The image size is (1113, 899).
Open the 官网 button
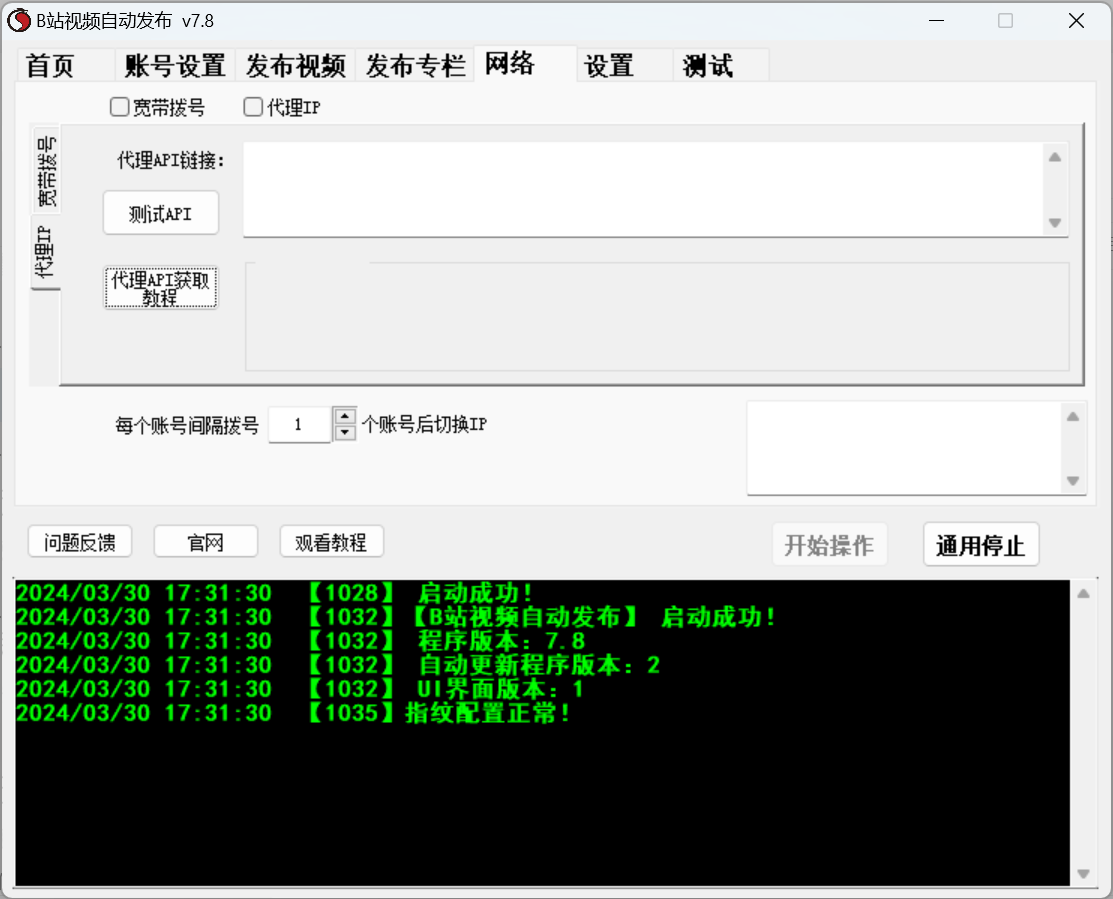206,542
